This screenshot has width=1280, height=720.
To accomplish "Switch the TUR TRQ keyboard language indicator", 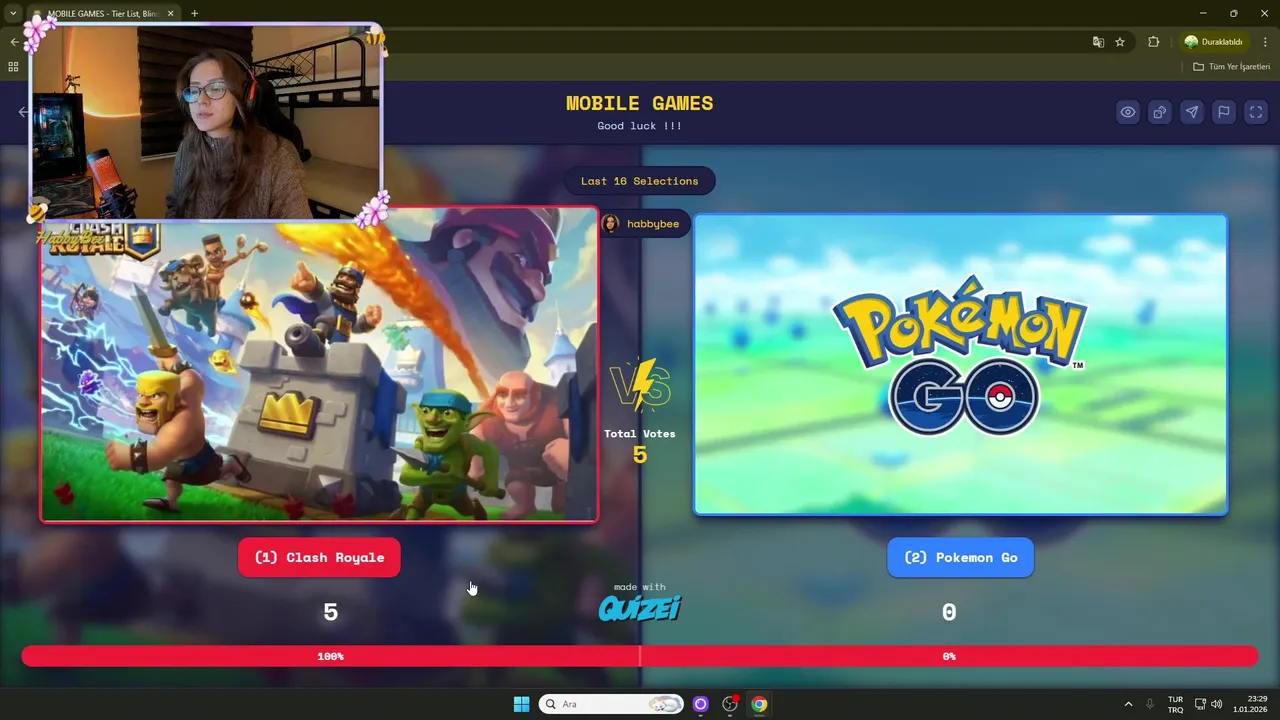I will point(1175,704).
